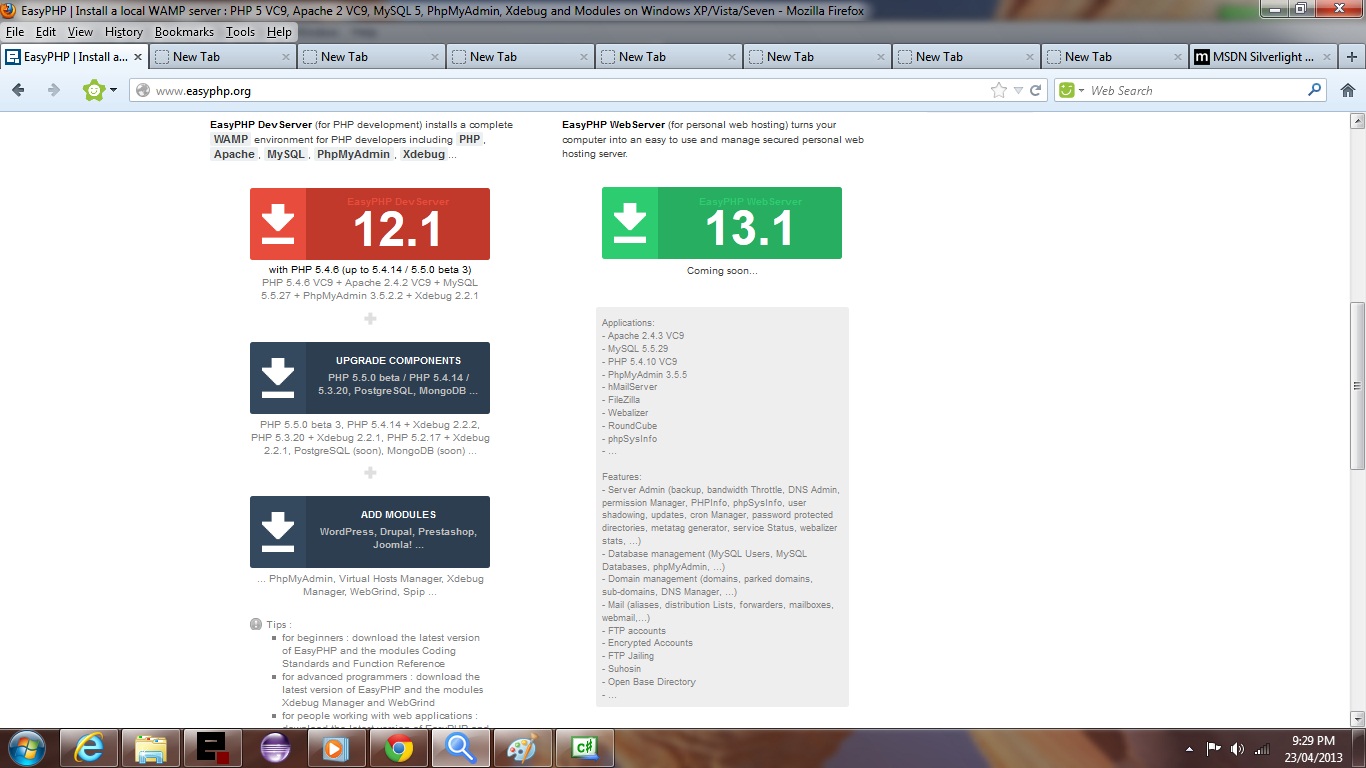Go to the Home page icon
Screen dimensions: 1366x768
point(1348,90)
